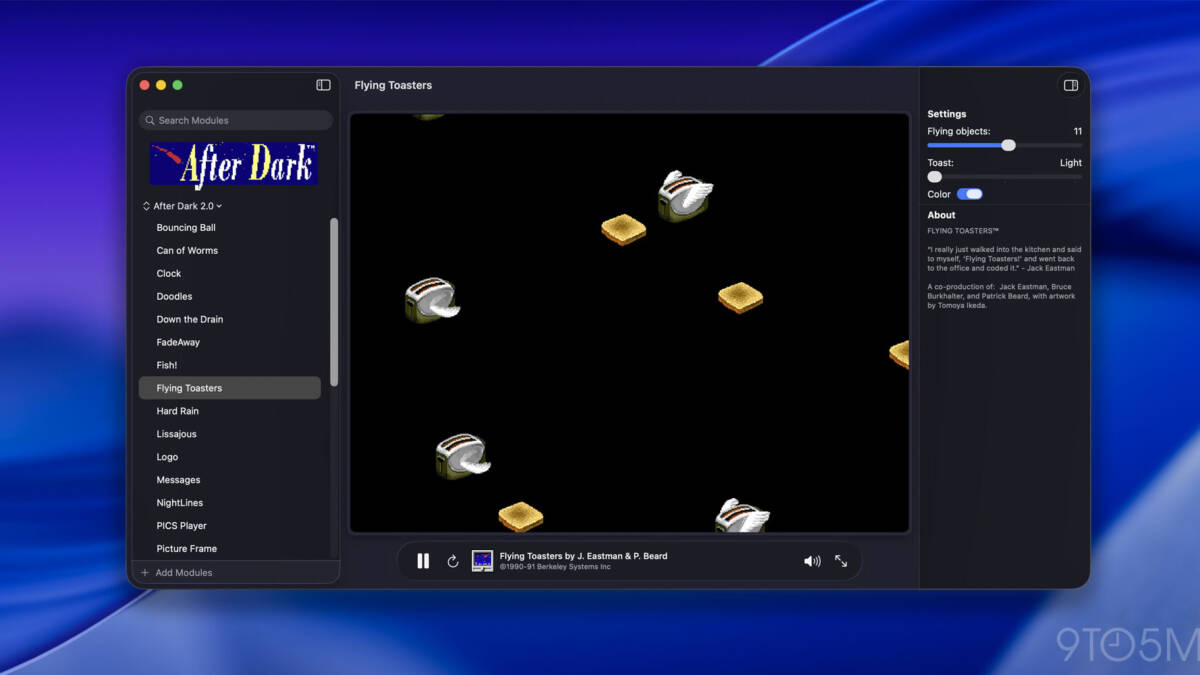
Task: Click the Flying objects value 11
Action: click(x=1078, y=131)
